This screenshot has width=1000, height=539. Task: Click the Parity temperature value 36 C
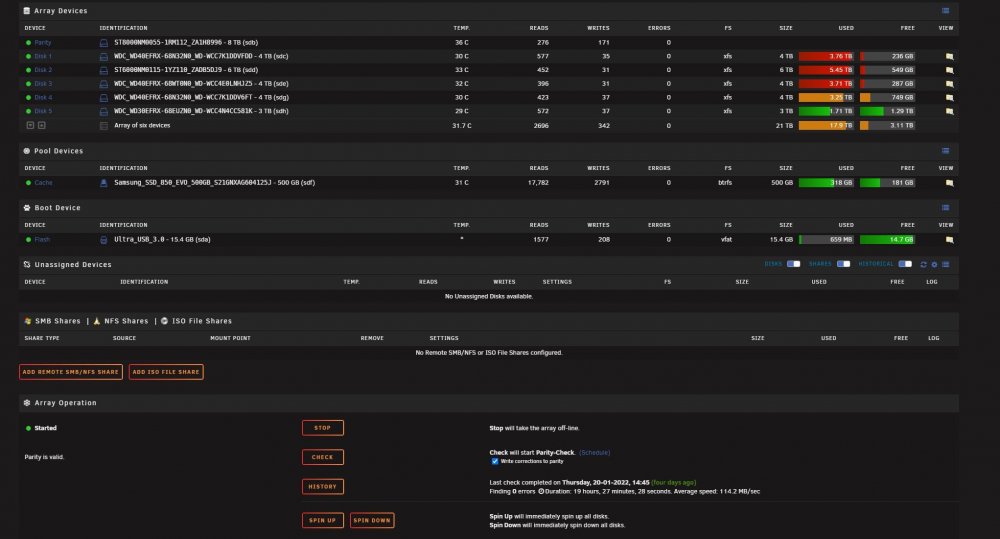[462, 43]
